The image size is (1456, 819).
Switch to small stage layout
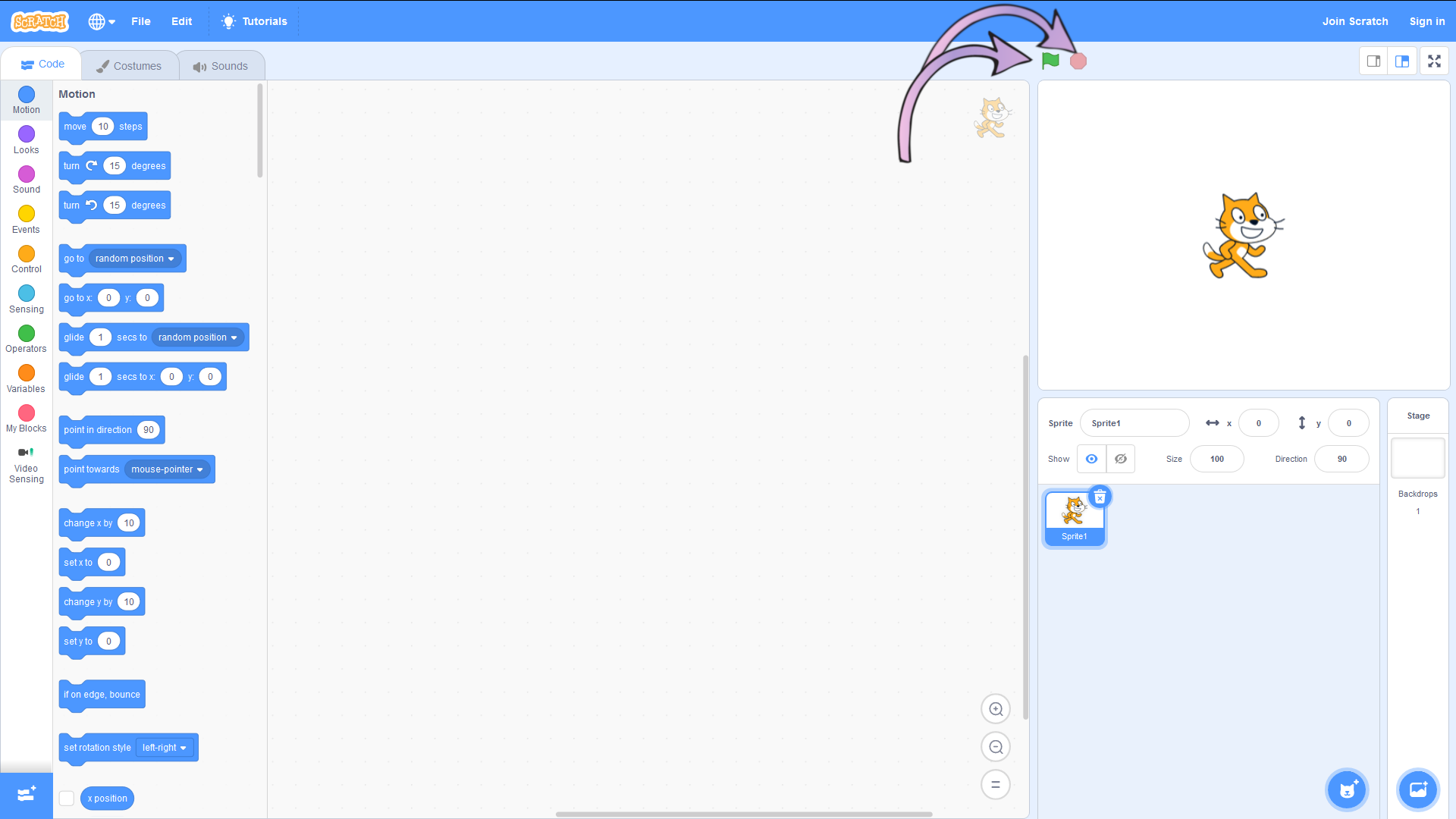coord(1373,61)
